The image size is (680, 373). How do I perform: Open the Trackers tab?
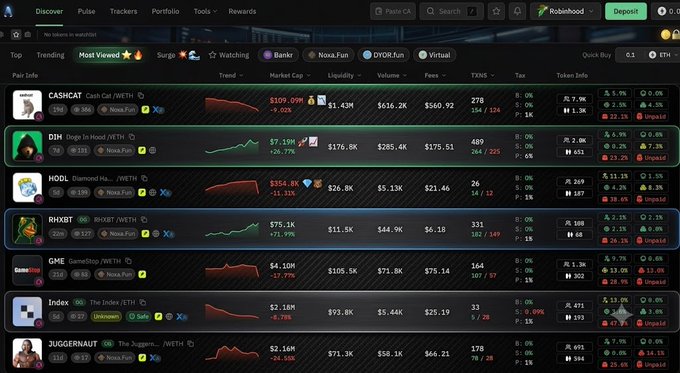(x=123, y=11)
